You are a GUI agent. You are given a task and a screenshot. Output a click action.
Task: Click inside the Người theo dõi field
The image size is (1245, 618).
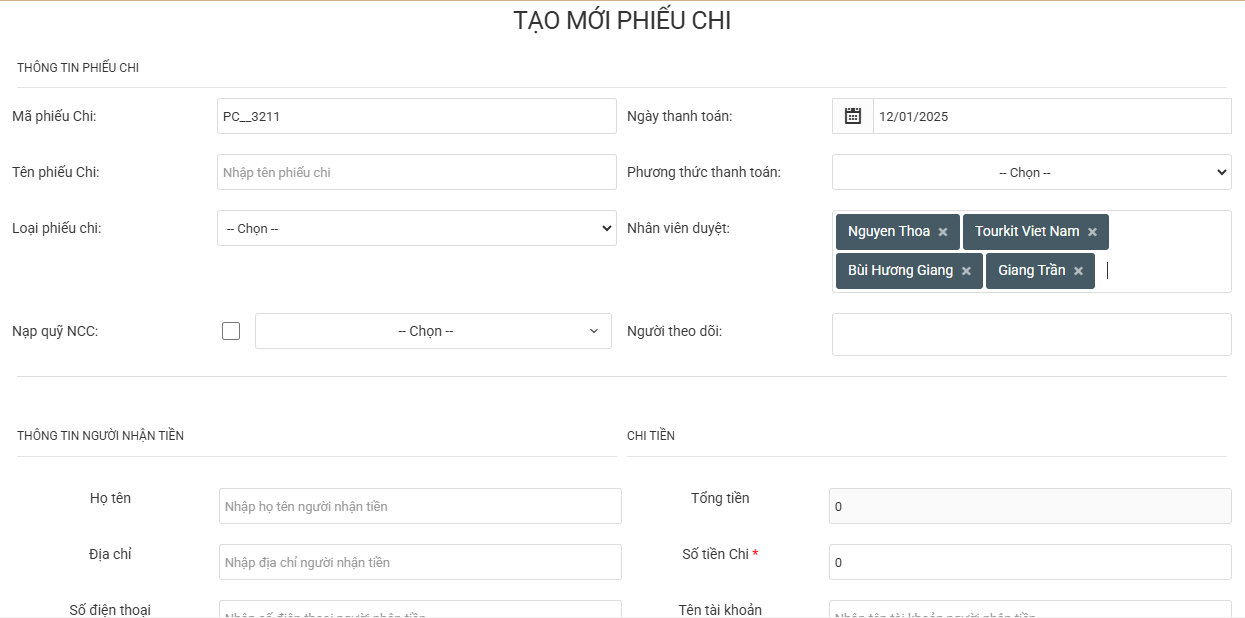click(x=1032, y=334)
